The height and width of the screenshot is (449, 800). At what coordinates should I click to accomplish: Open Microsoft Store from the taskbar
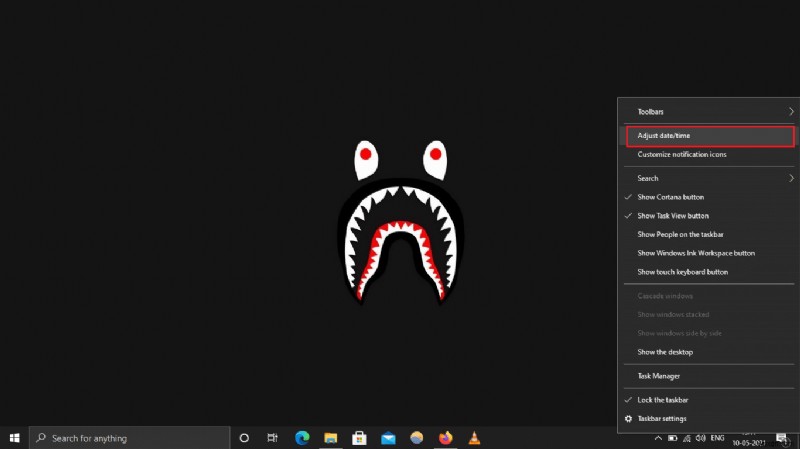[359, 438]
